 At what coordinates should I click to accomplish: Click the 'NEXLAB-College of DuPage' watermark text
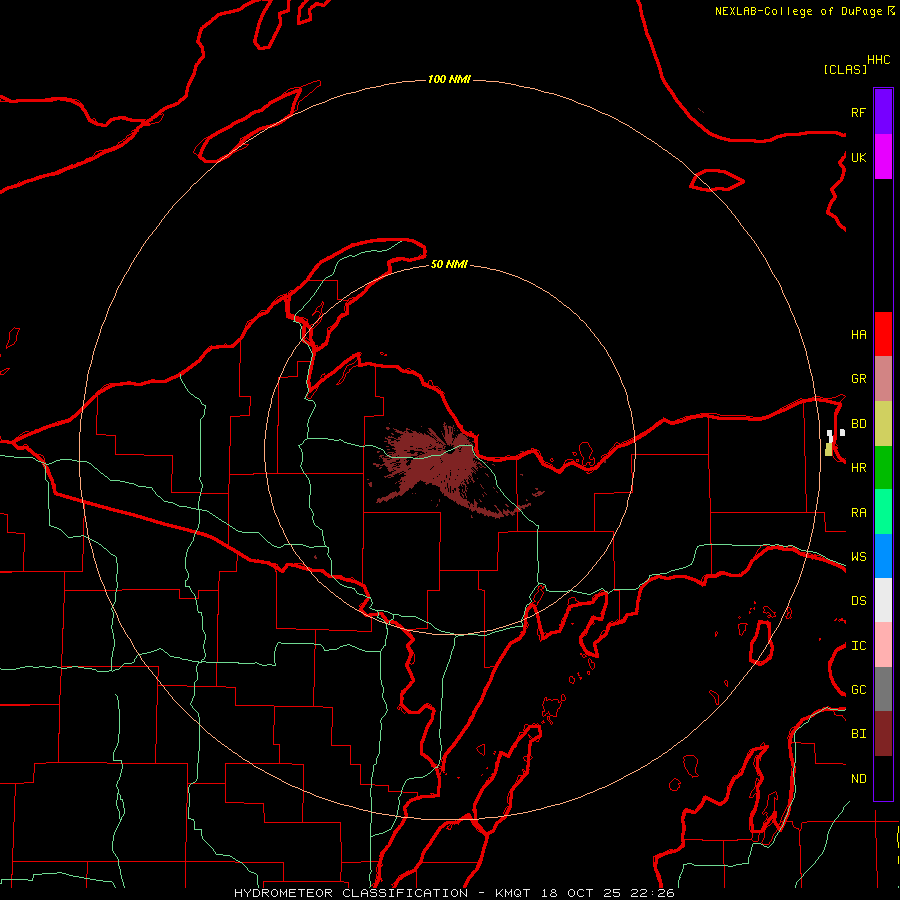[x=798, y=11]
